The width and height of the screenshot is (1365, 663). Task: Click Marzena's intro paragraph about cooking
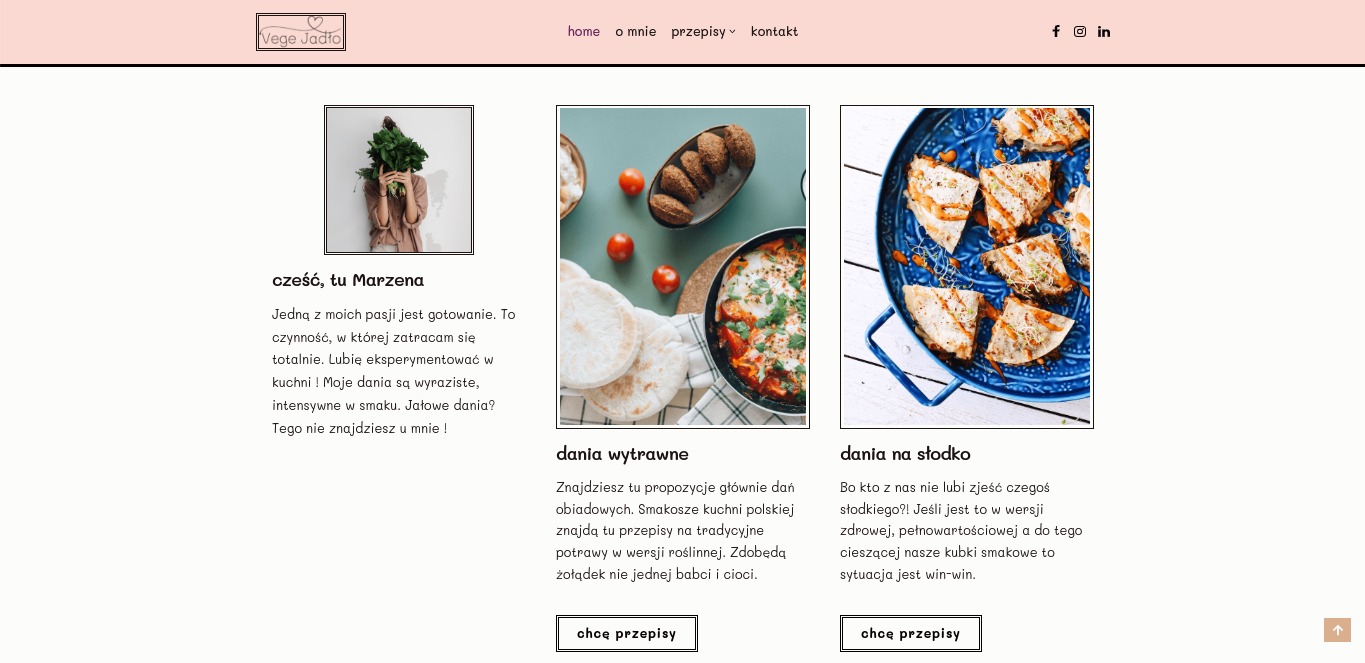(x=394, y=371)
